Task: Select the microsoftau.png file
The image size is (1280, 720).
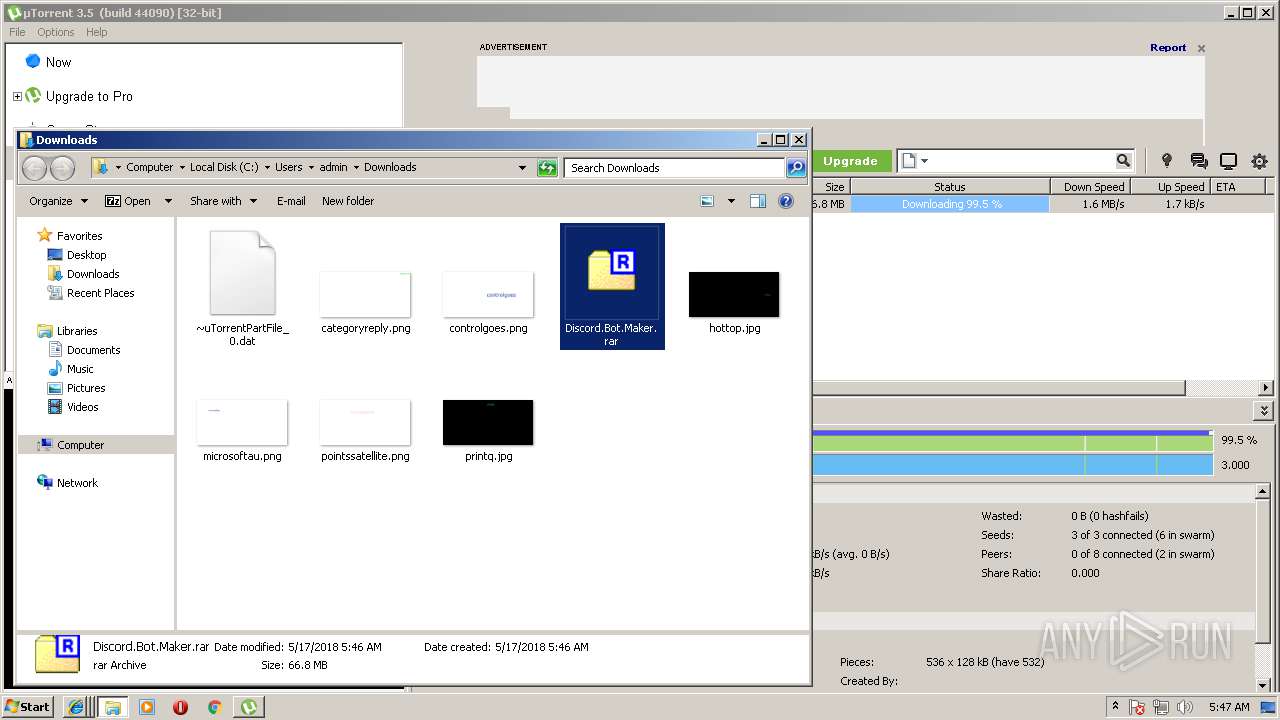Action: pyautogui.click(x=242, y=431)
